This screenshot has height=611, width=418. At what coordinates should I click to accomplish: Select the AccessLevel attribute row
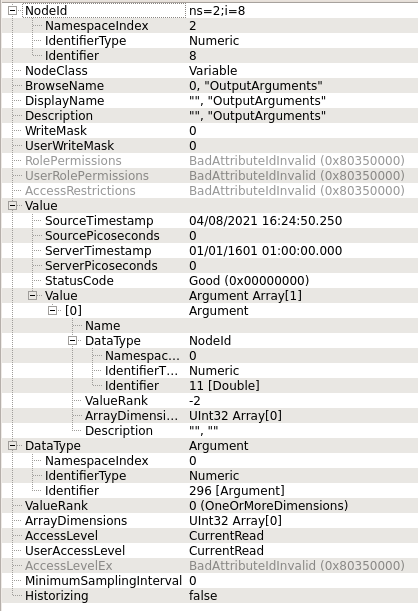[x=210, y=535]
